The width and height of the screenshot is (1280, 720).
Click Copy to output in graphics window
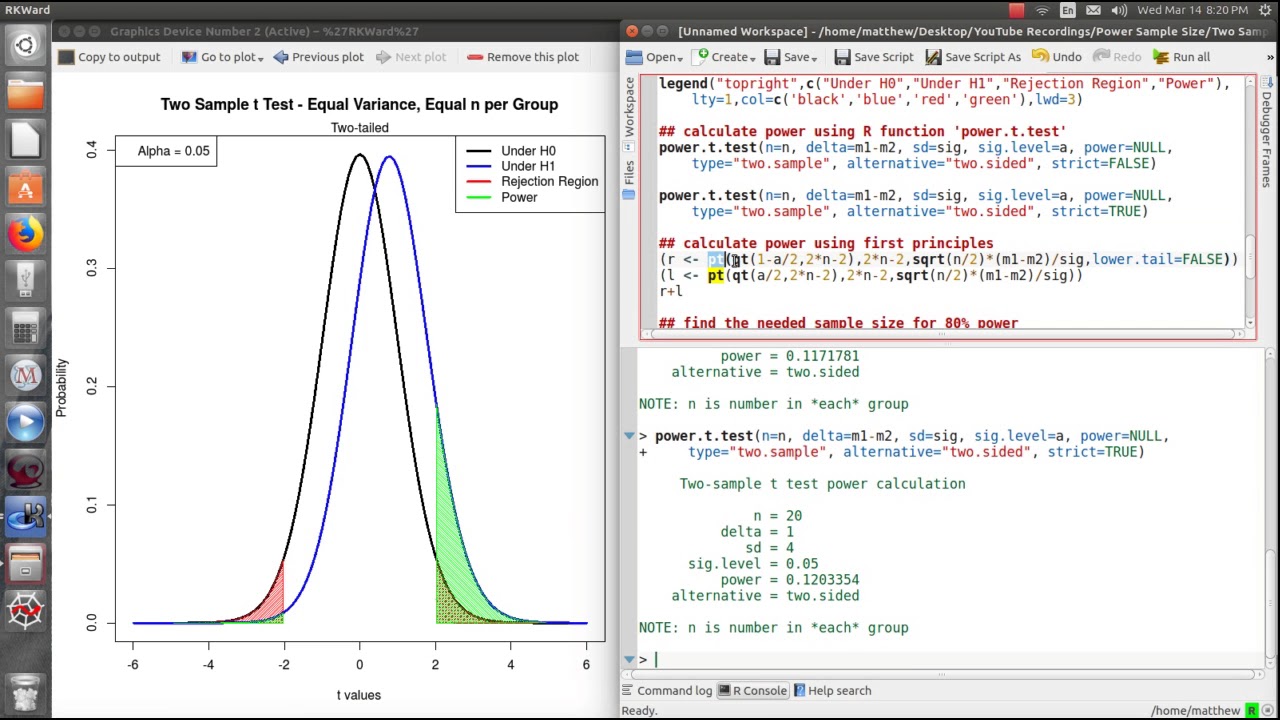[x=109, y=57]
